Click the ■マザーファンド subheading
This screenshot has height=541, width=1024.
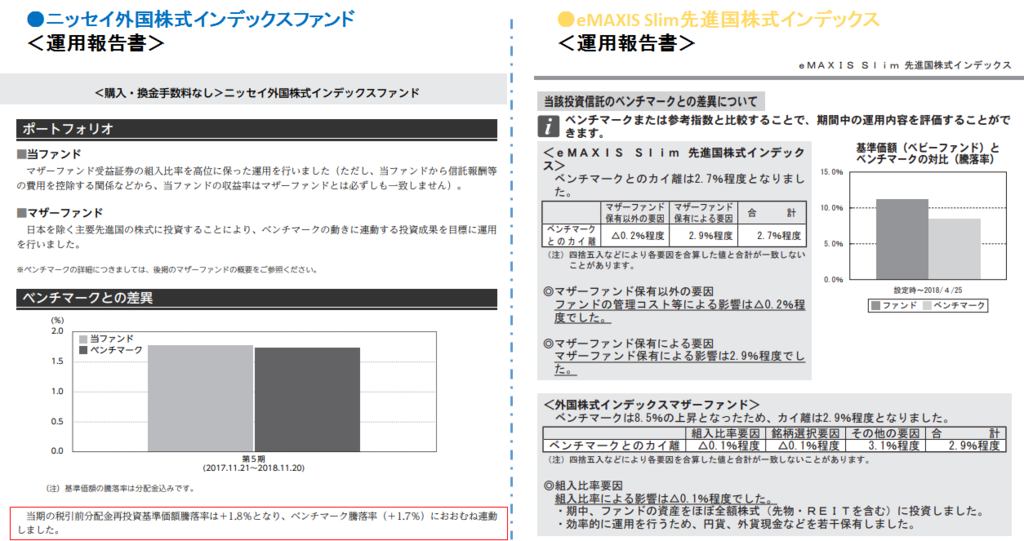[60, 212]
